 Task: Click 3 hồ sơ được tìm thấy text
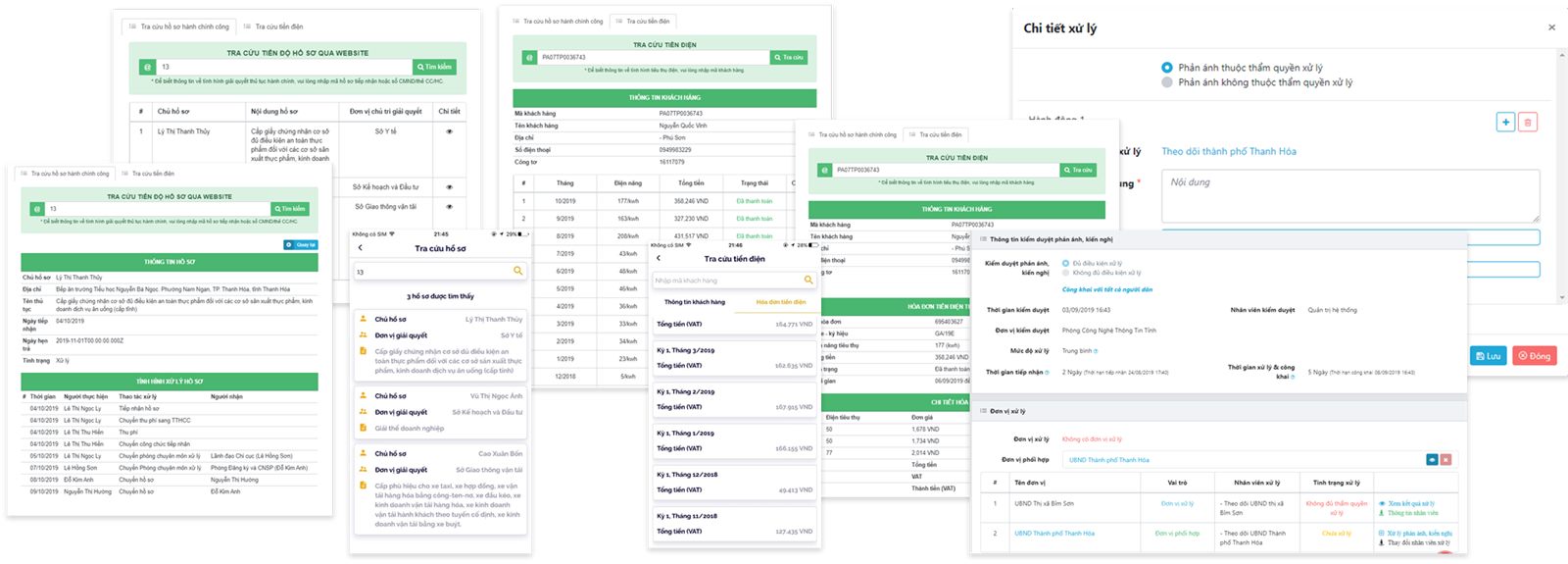pyautogui.click(x=440, y=296)
